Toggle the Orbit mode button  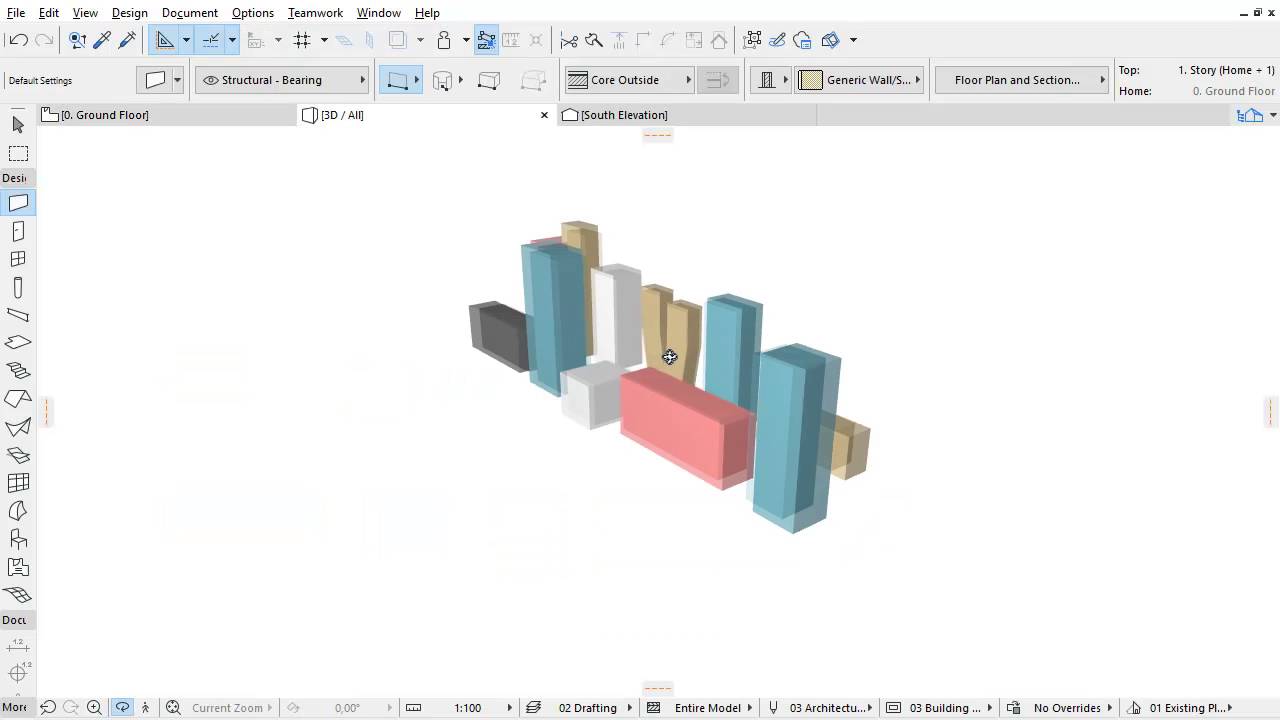tap(122, 707)
